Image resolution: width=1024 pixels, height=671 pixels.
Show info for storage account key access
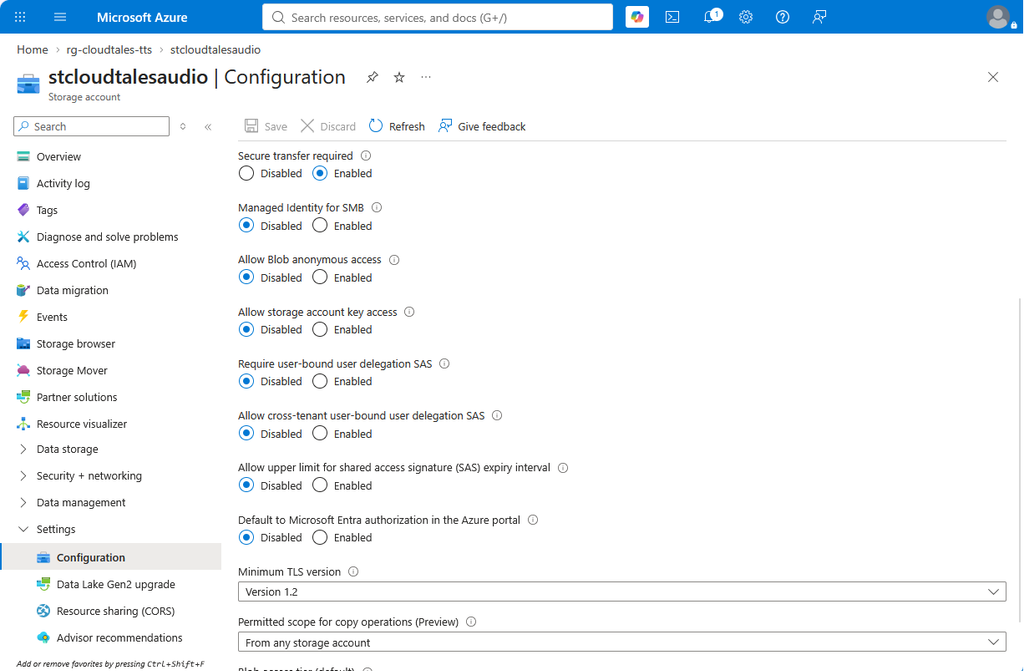click(409, 312)
